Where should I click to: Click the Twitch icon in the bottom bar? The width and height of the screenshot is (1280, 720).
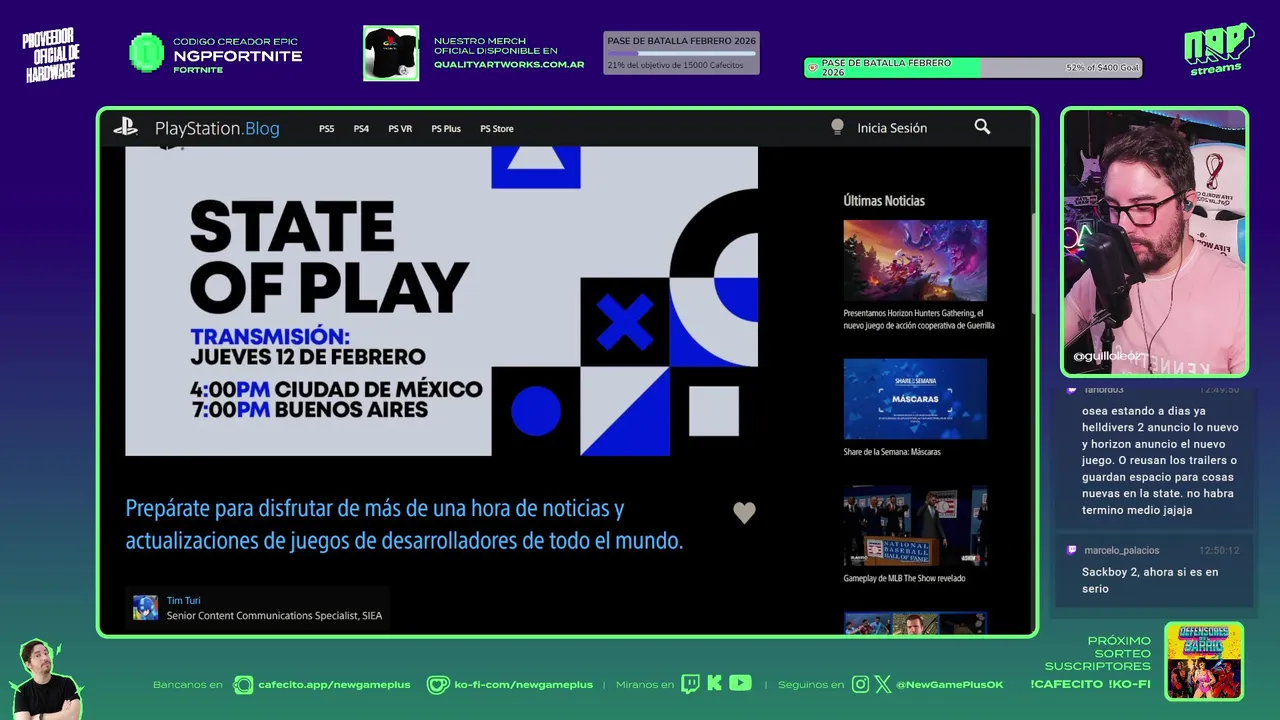coord(690,684)
